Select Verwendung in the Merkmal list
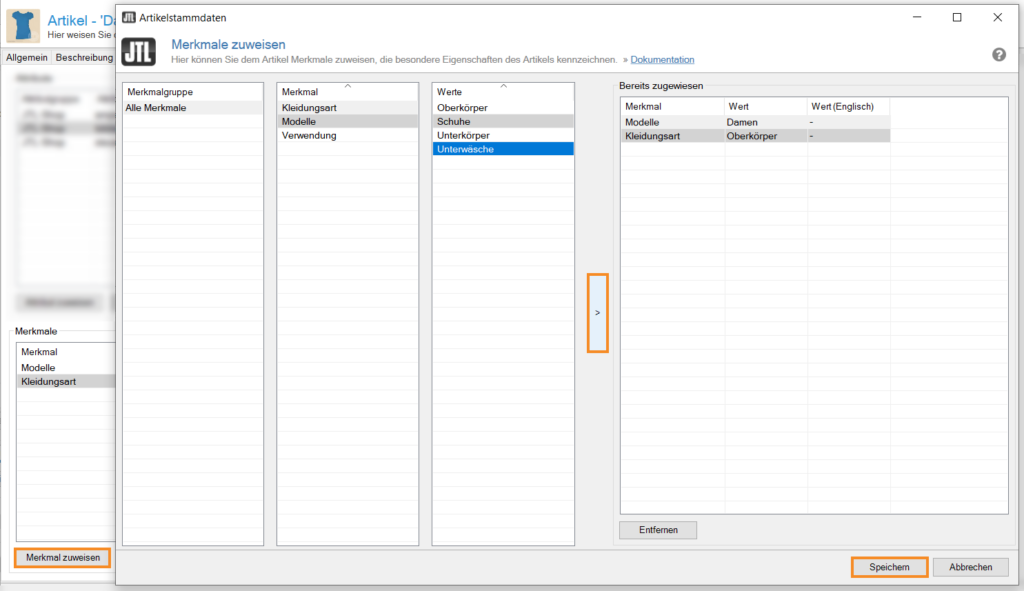Image resolution: width=1024 pixels, height=591 pixels. [309, 135]
